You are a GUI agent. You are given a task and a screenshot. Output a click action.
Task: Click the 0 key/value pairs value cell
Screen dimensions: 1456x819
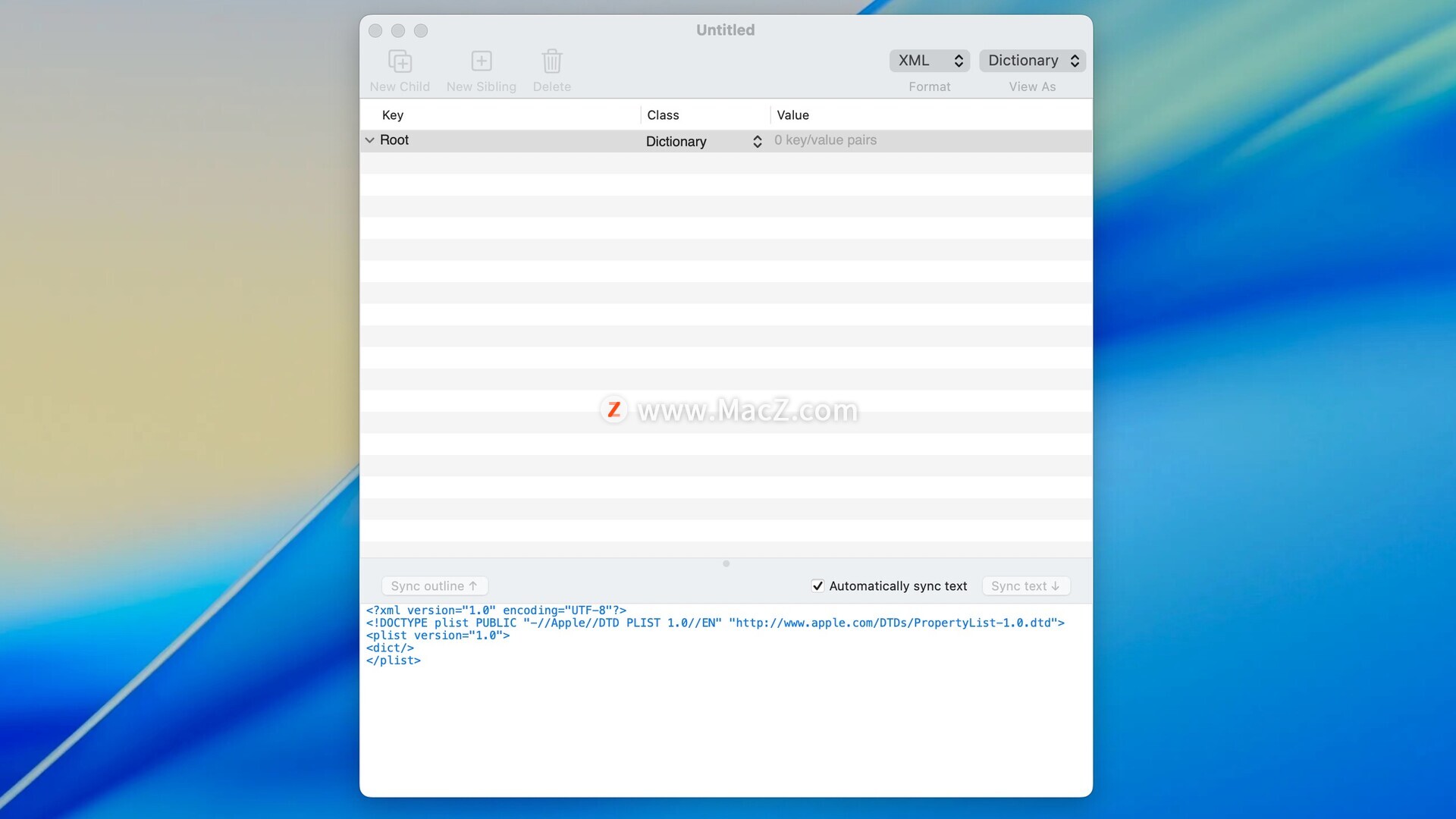(x=825, y=140)
